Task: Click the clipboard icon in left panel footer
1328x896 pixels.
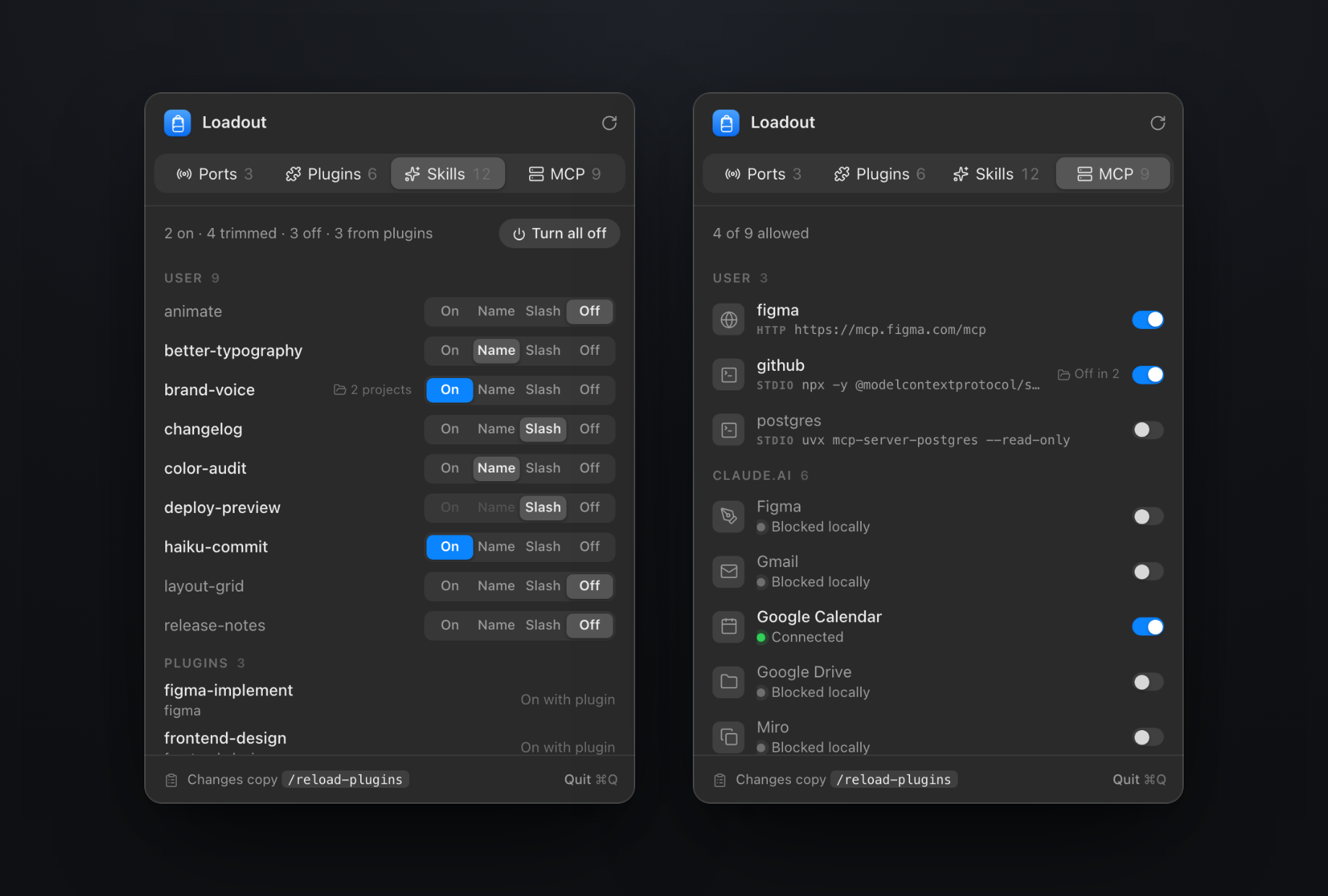Action: (x=171, y=780)
